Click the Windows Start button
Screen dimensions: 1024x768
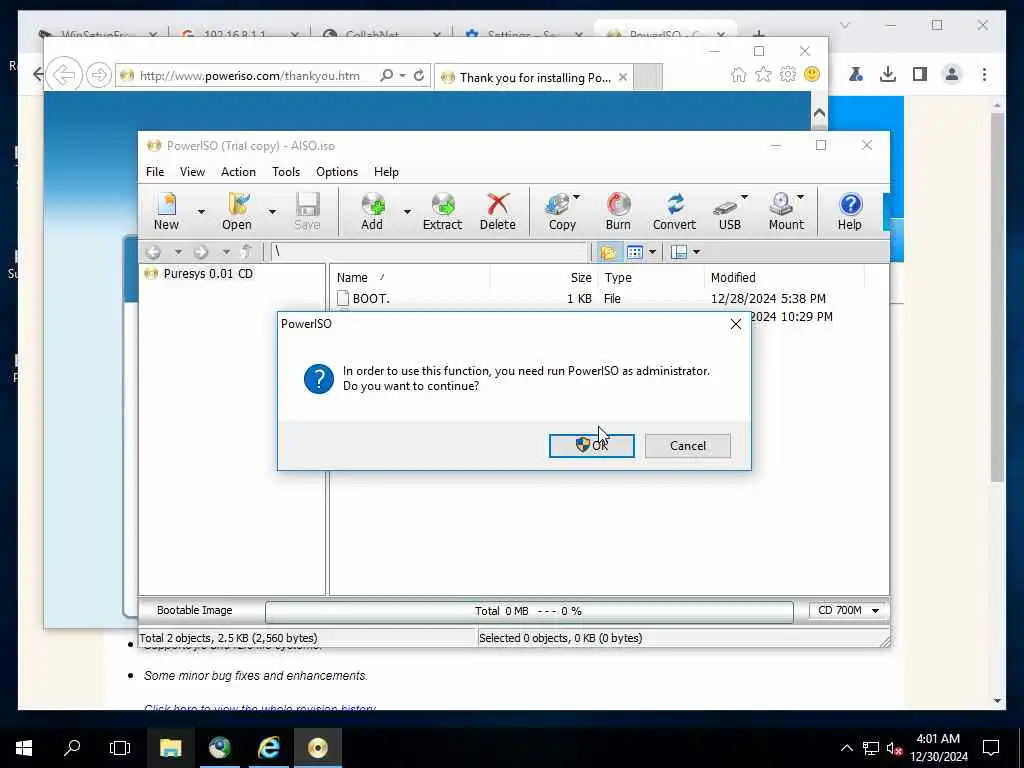(24, 748)
